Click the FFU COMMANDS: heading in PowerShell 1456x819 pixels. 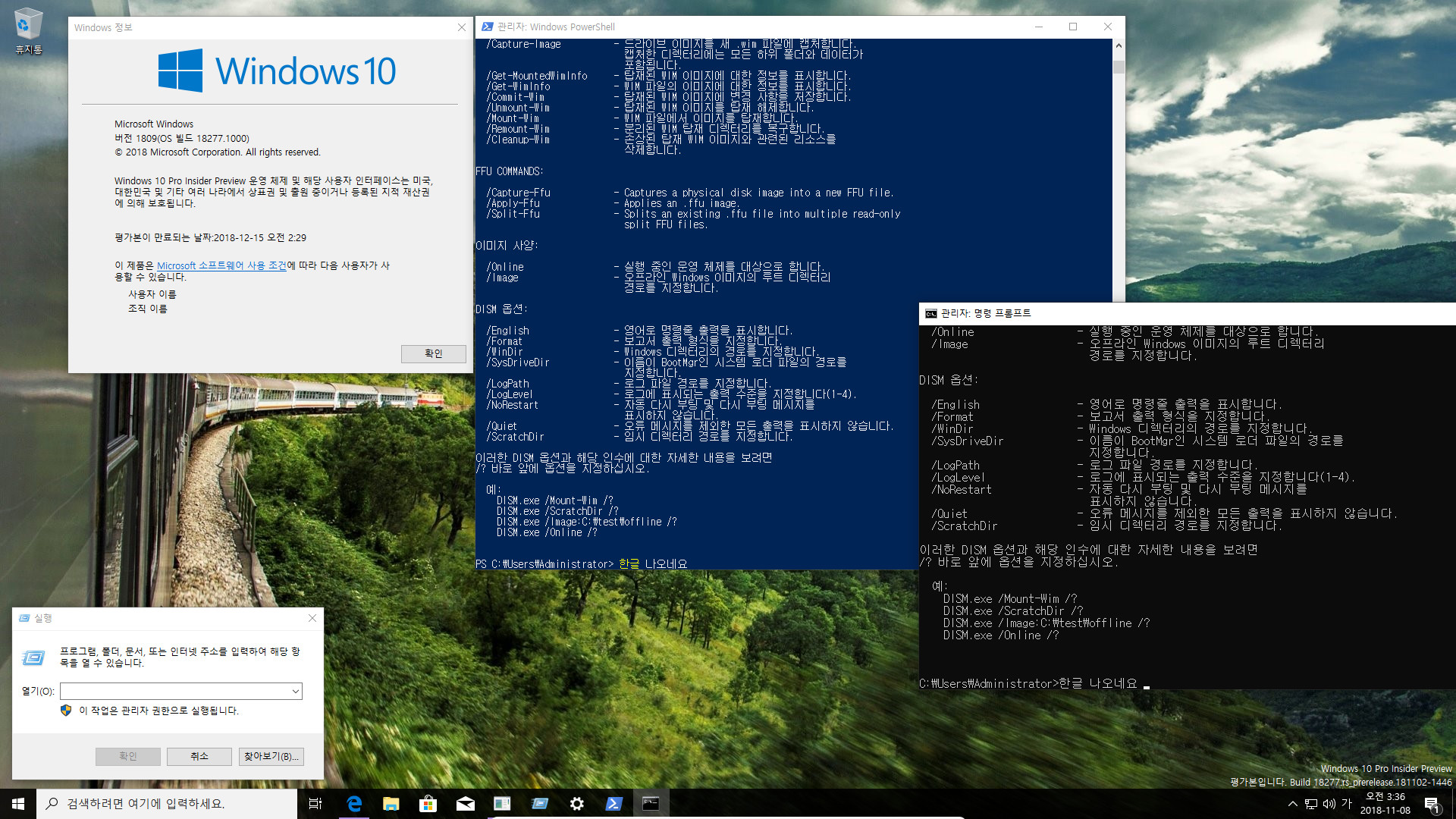click(x=509, y=171)
